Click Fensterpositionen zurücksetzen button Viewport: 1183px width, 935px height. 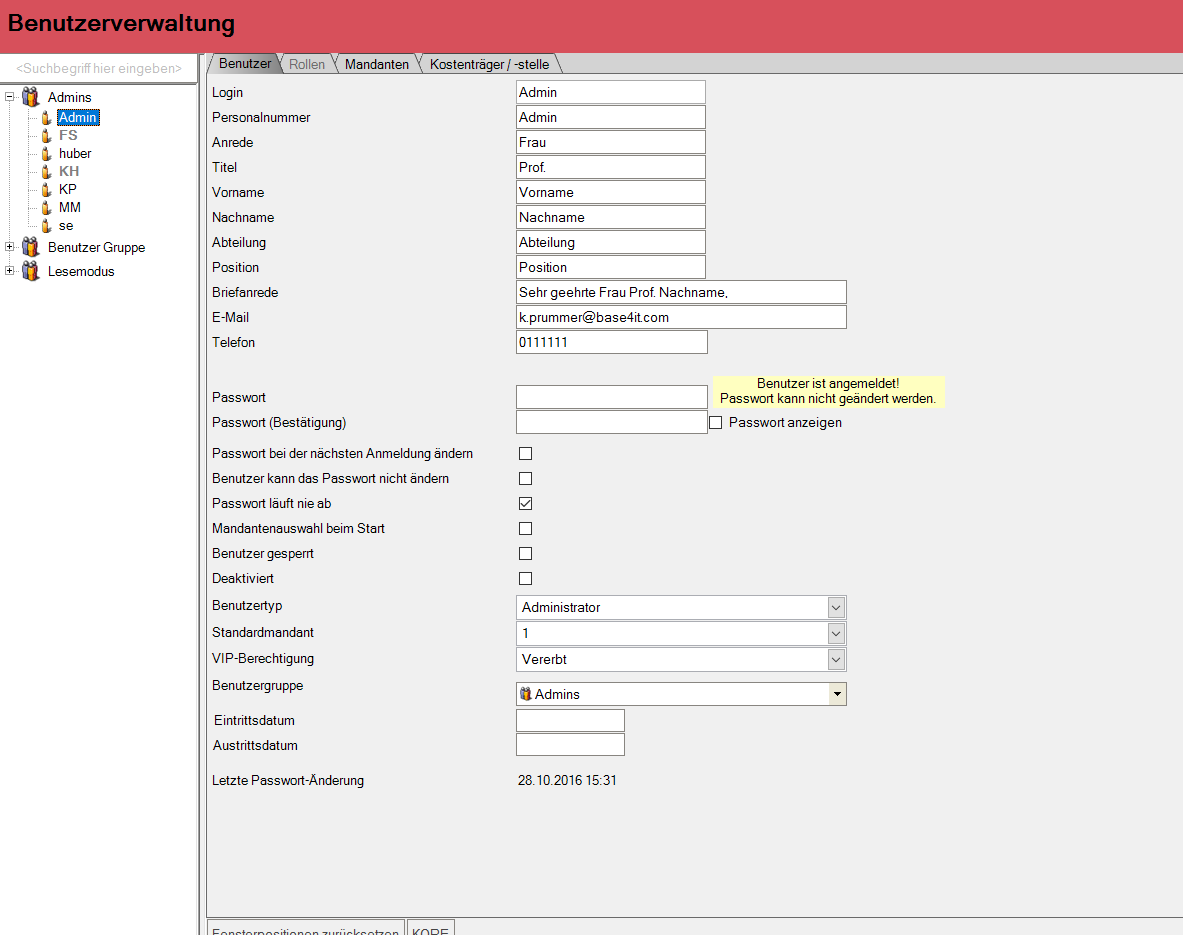(x=305, y=929)
